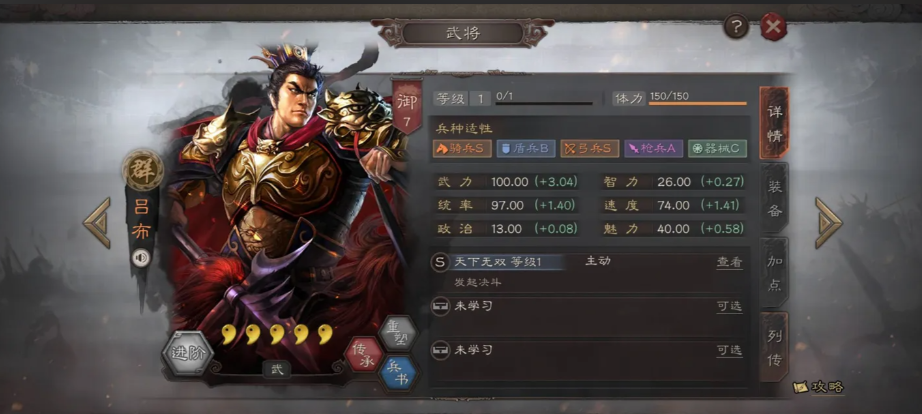This screenshot has width=922, height=414.
Task: Select the 群 faction emblem
Action: (x=143, y=170)
